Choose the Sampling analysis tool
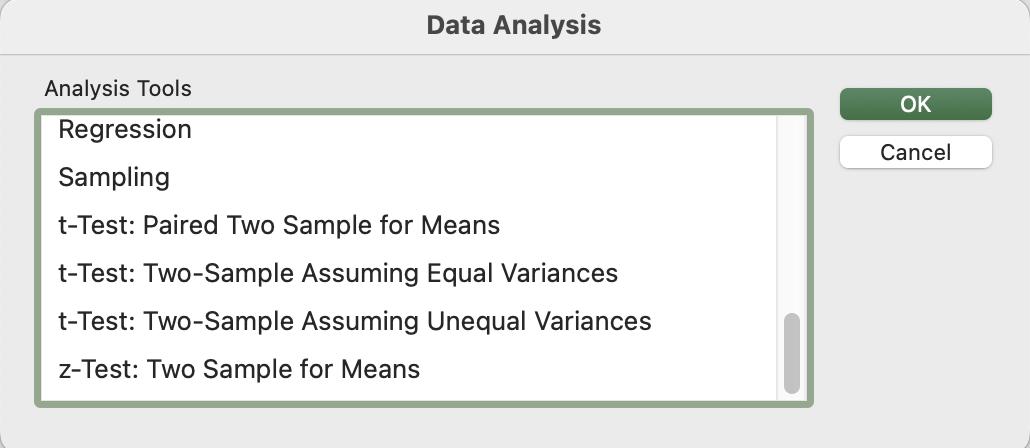The image size is (1030, 448). coord(409,177)
